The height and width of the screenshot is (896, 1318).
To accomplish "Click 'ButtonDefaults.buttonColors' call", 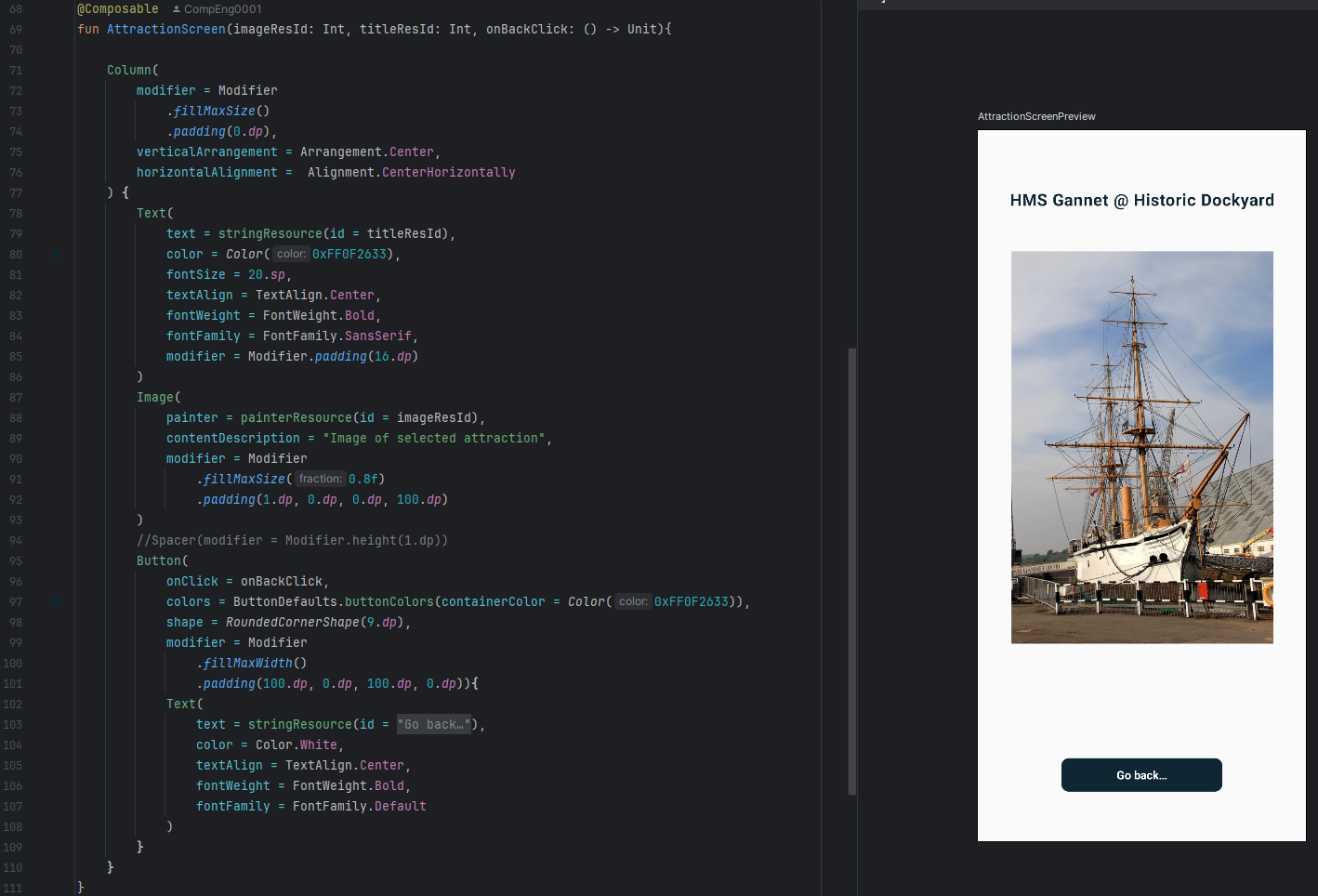I will (334, 601).
